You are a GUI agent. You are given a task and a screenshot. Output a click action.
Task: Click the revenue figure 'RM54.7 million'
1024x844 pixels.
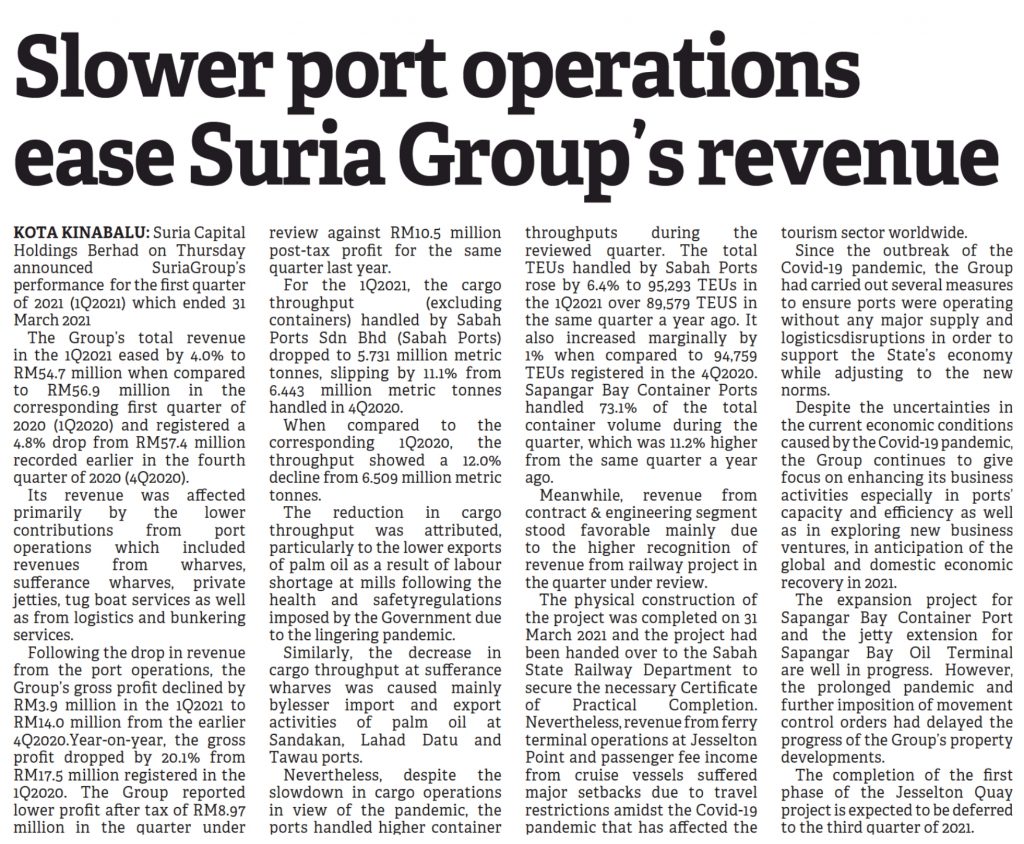pos(68,370)
